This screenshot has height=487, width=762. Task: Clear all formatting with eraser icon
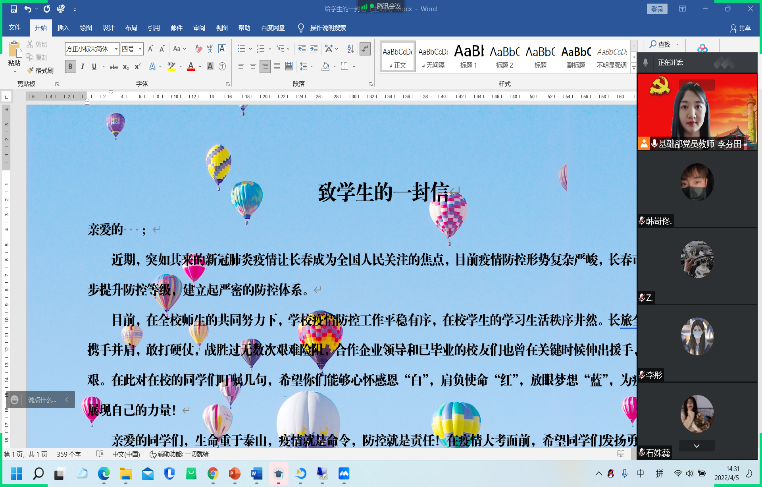click(x=198, y=49)
